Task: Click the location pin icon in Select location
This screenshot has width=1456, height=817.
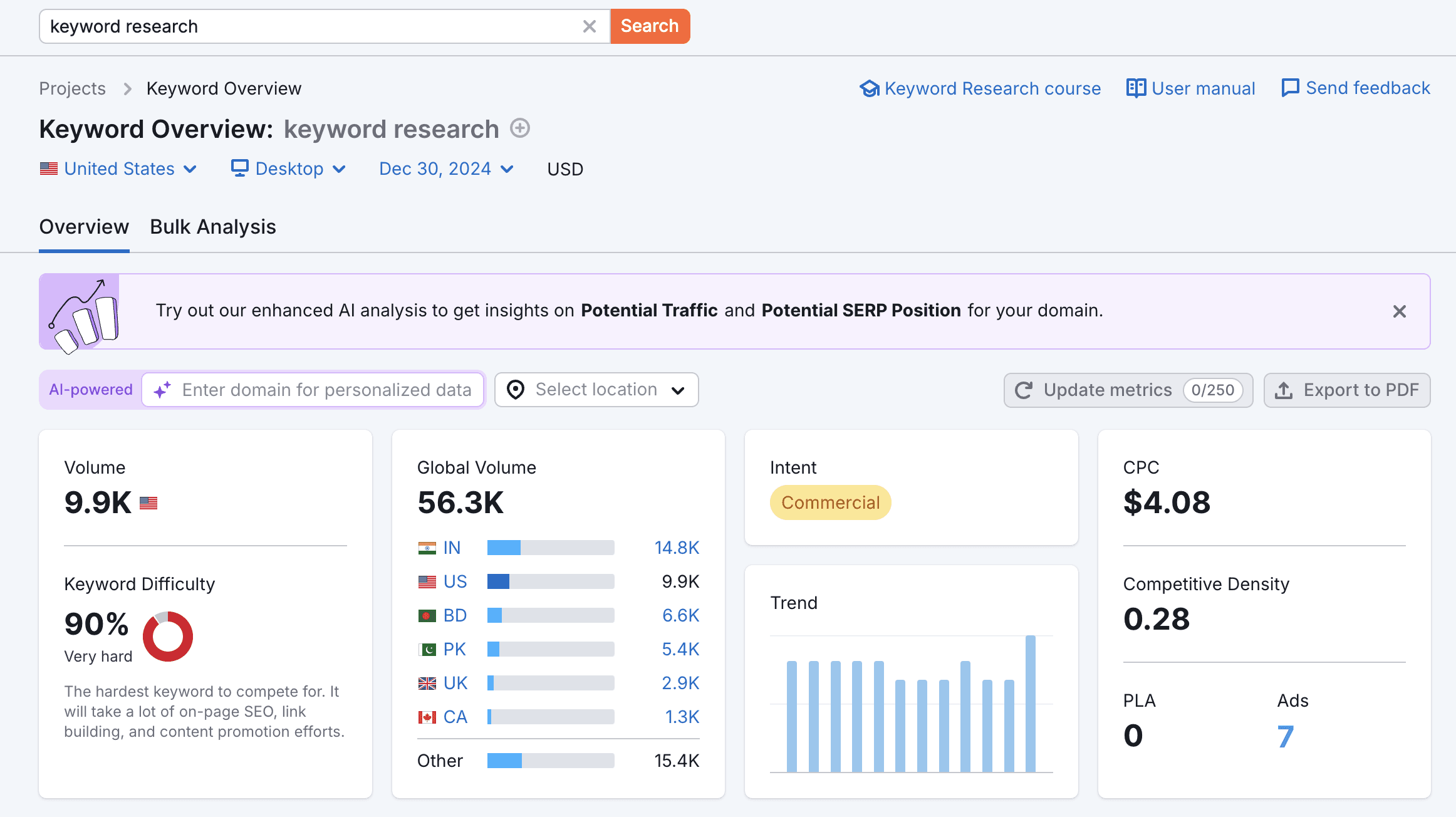Action: click(515, 389)
